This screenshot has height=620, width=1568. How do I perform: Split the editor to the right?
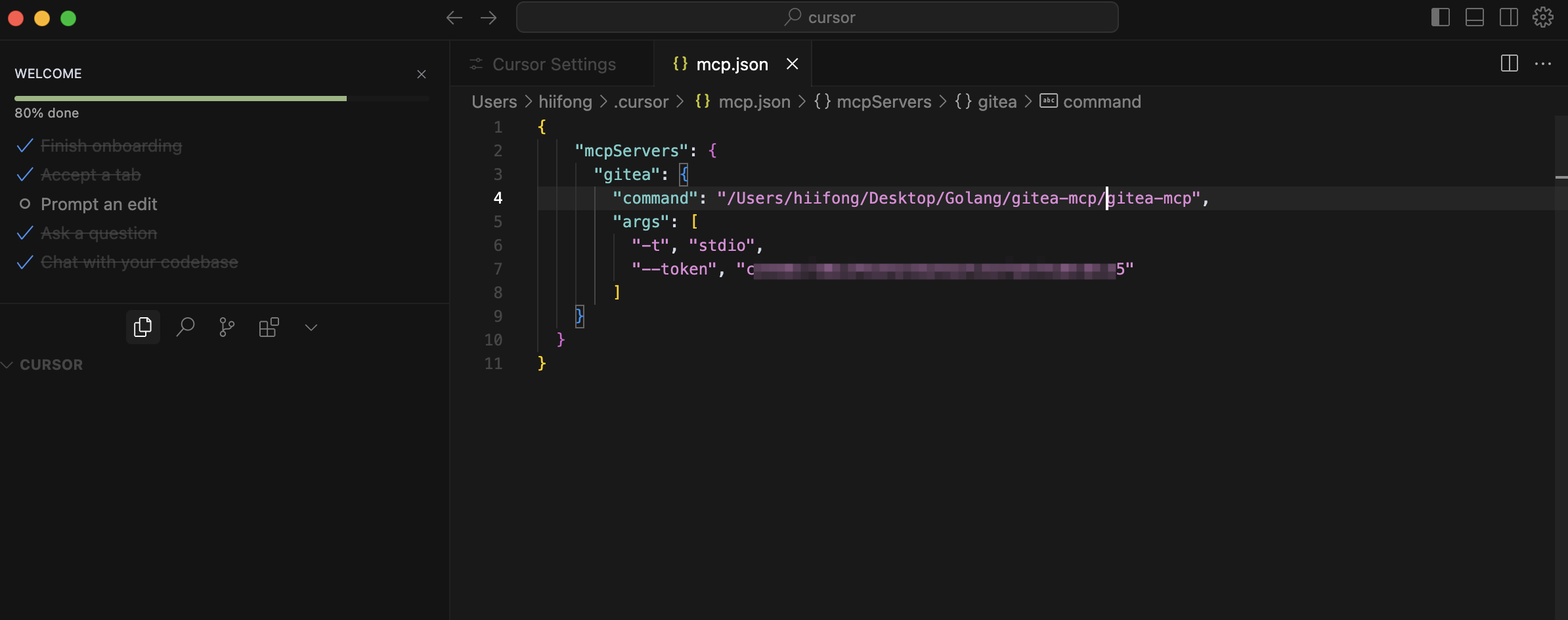tap(1509, 64)
